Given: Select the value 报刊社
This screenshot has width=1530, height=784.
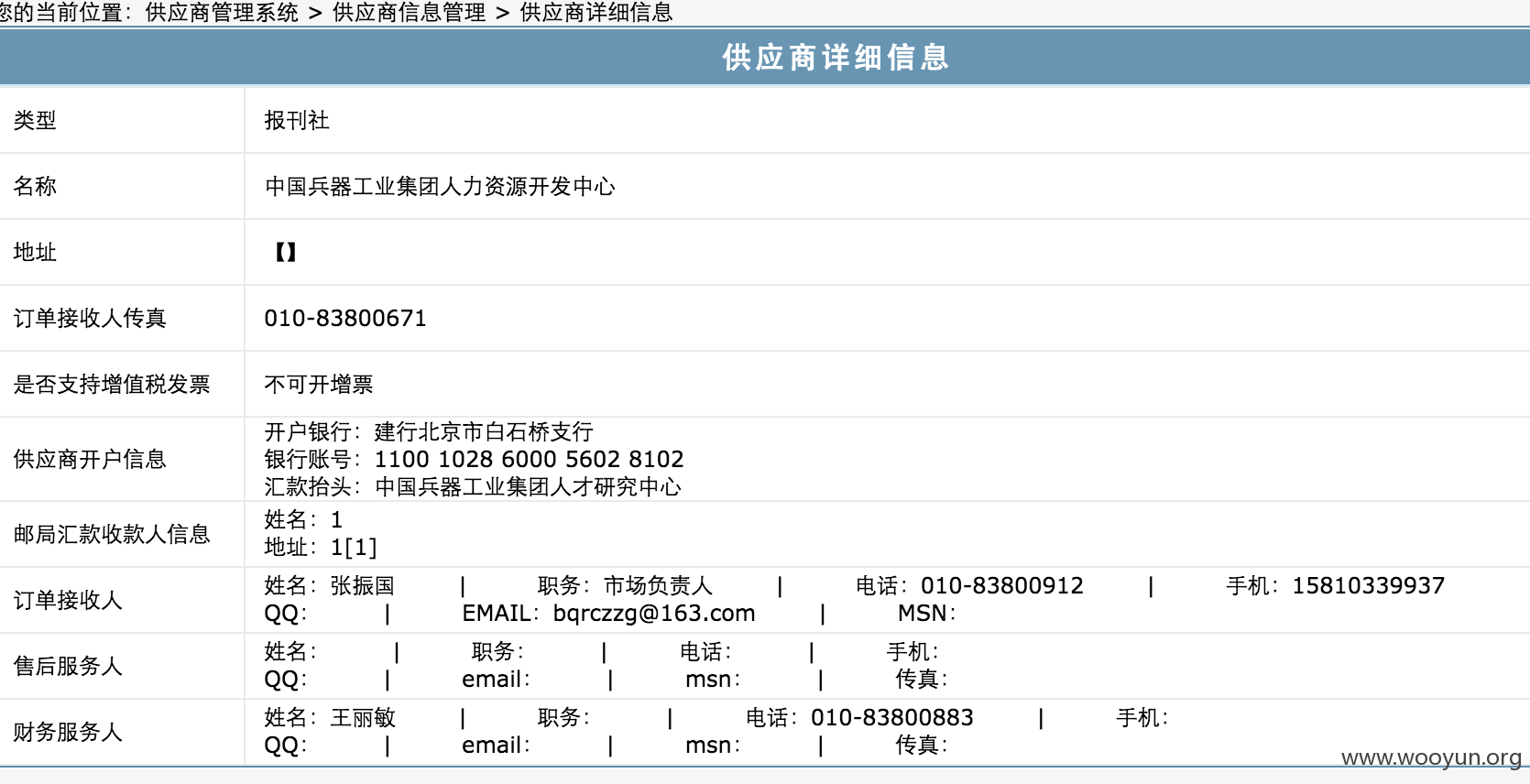Looking at the screenshot, I should pos(297,120).
